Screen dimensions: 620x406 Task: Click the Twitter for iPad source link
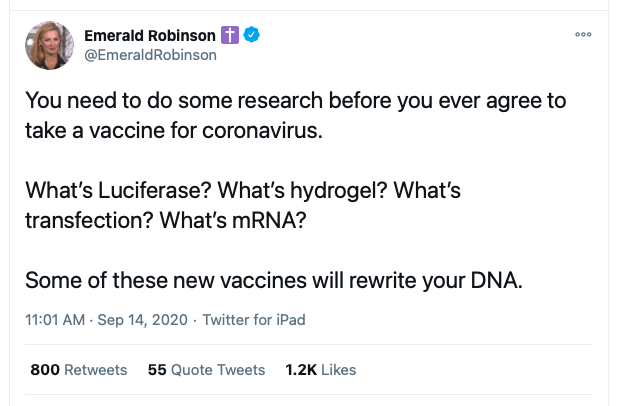[253, 321]
